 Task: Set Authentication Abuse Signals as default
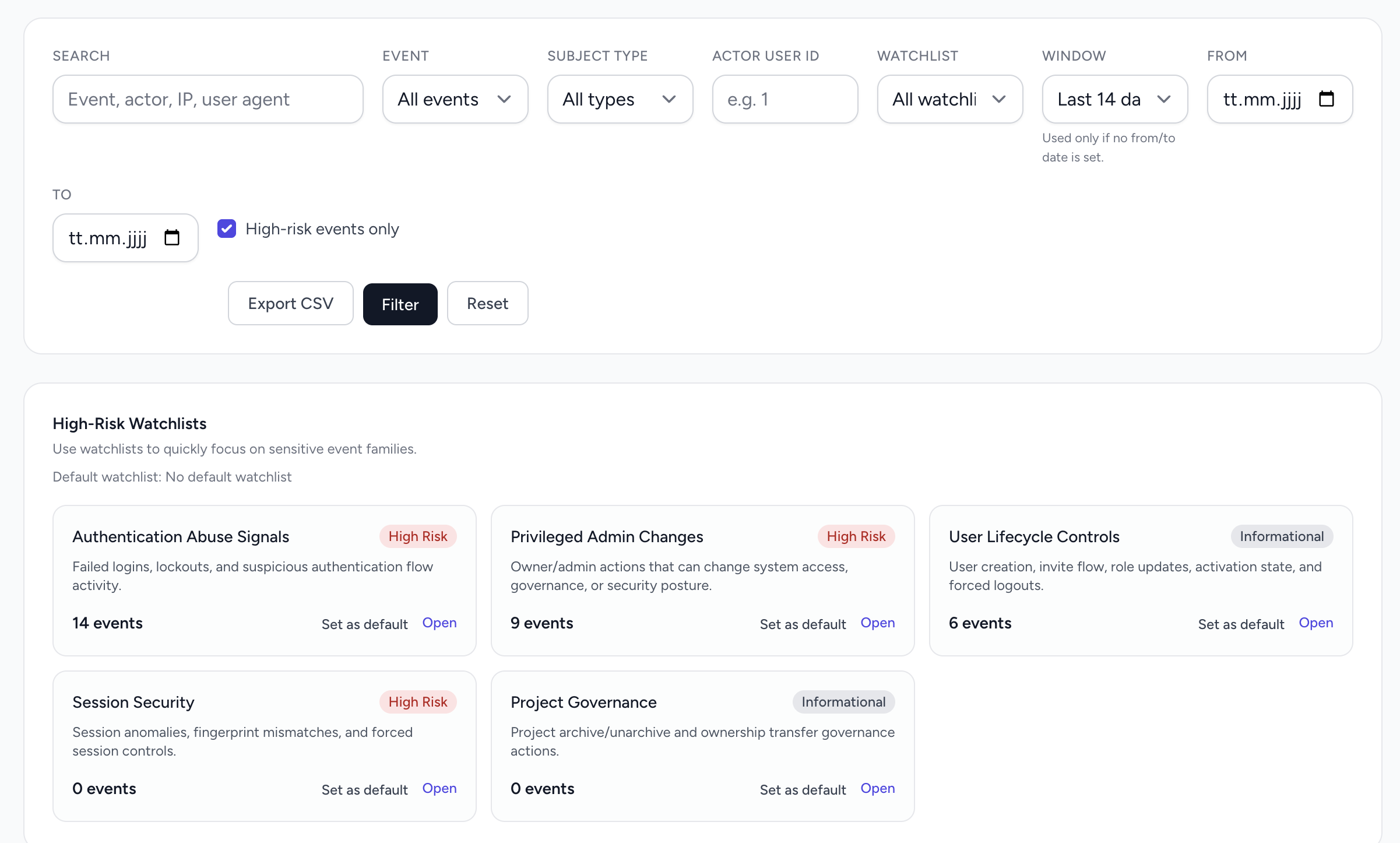[365, 624]
